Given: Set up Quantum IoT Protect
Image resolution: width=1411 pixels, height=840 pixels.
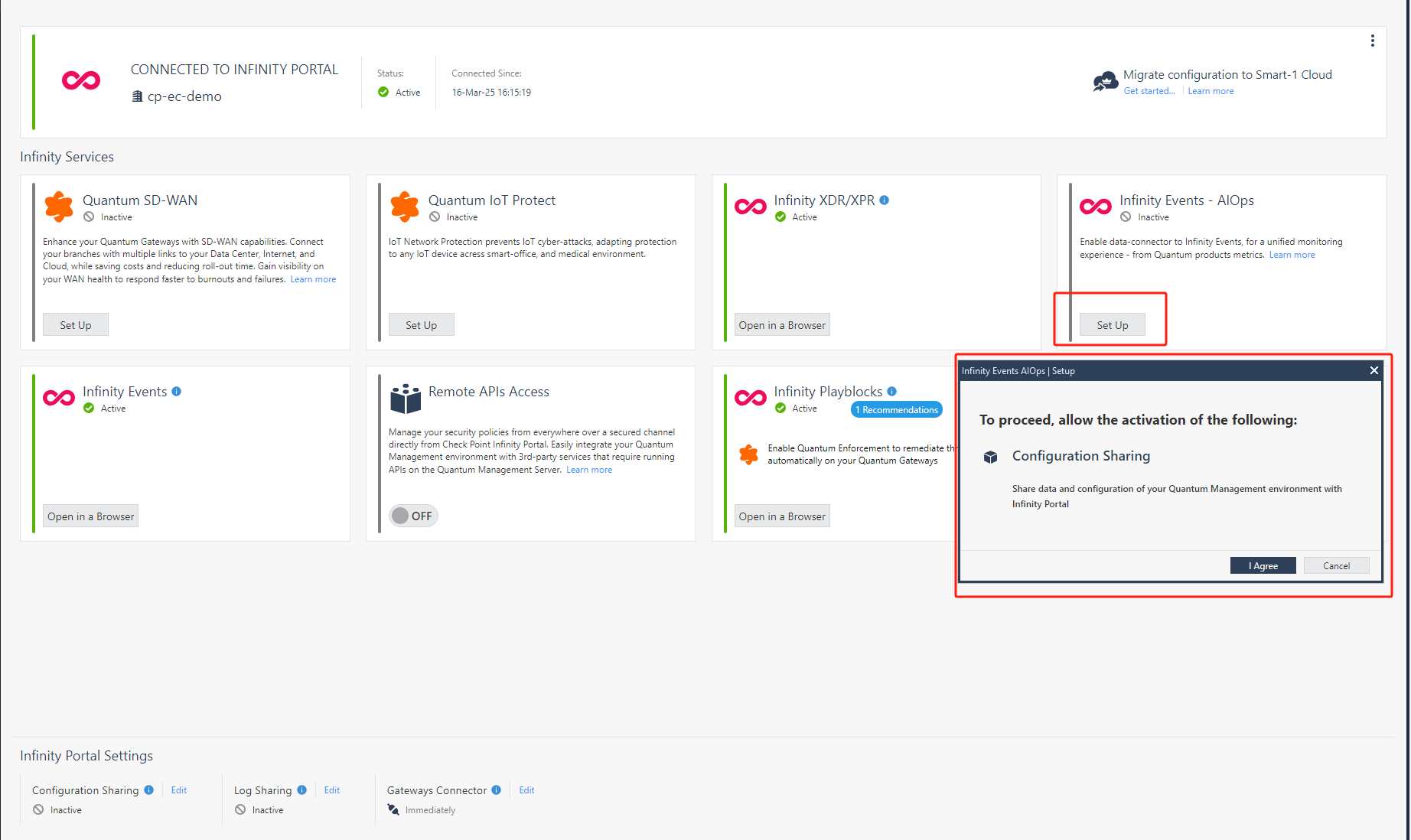Looking at the screenshot, I should click(421, 325).
